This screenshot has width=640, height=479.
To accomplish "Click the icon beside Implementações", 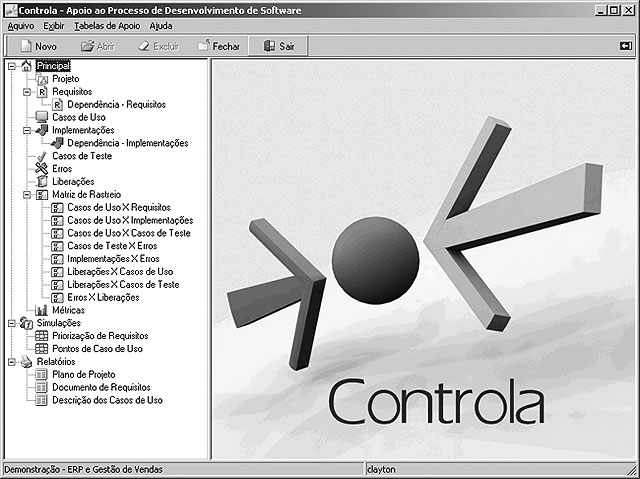I will coord(42,130).
